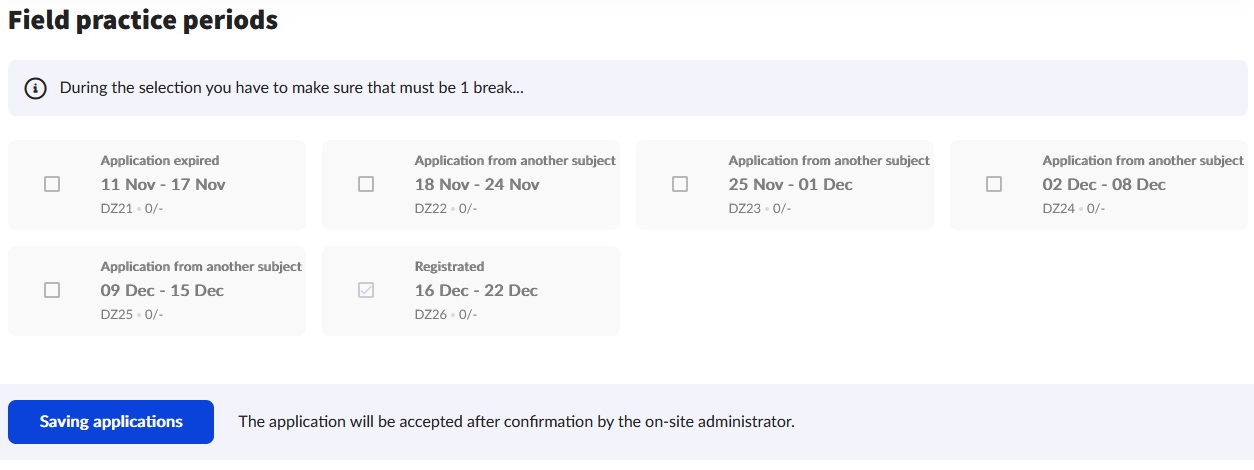Click the break requirement notice text
This screenshot has width=1254, height=470.
click(292, 88)
